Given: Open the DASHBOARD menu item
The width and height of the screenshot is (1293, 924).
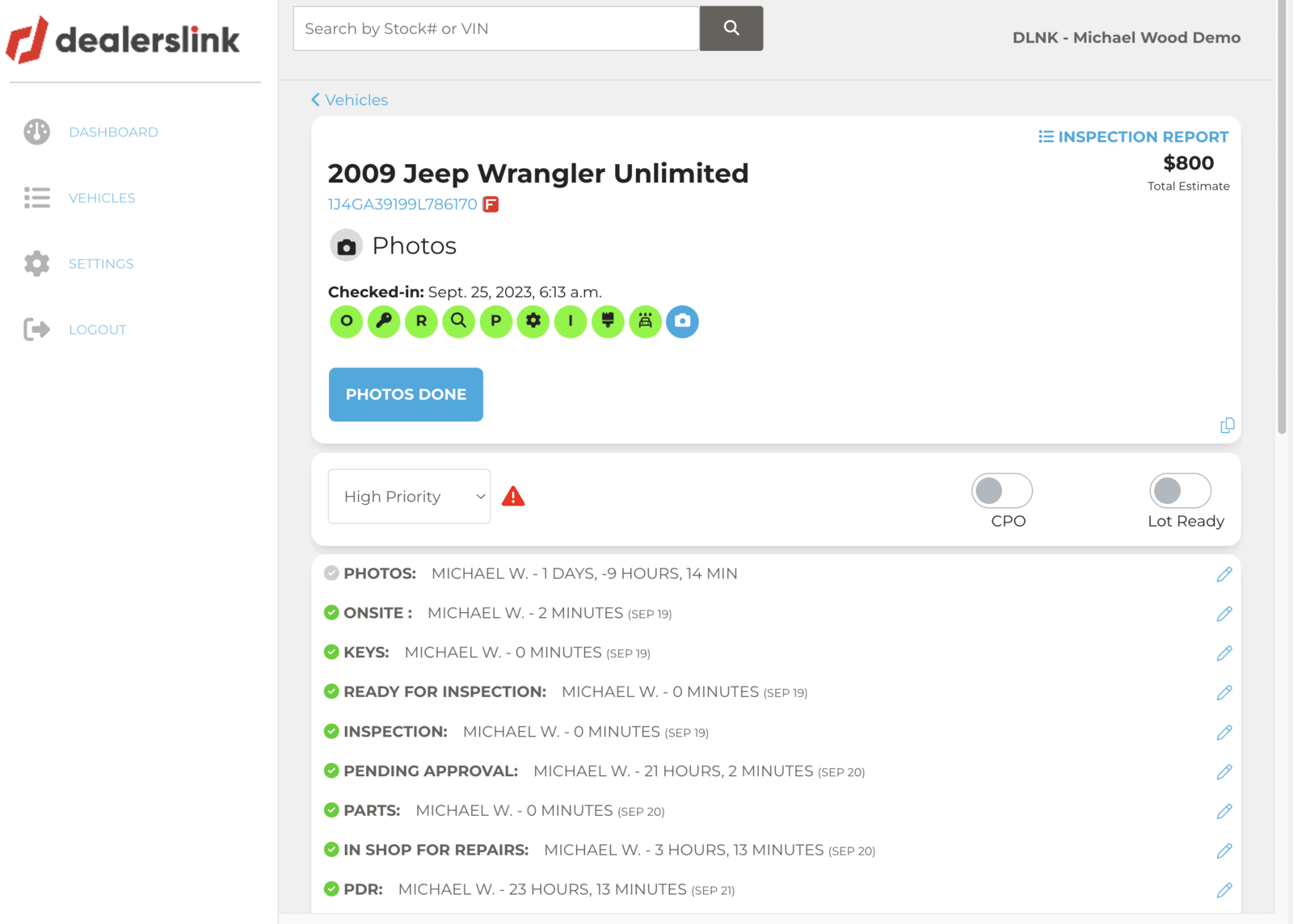Looking at the screenshot, I should click(x=113, y=132).
